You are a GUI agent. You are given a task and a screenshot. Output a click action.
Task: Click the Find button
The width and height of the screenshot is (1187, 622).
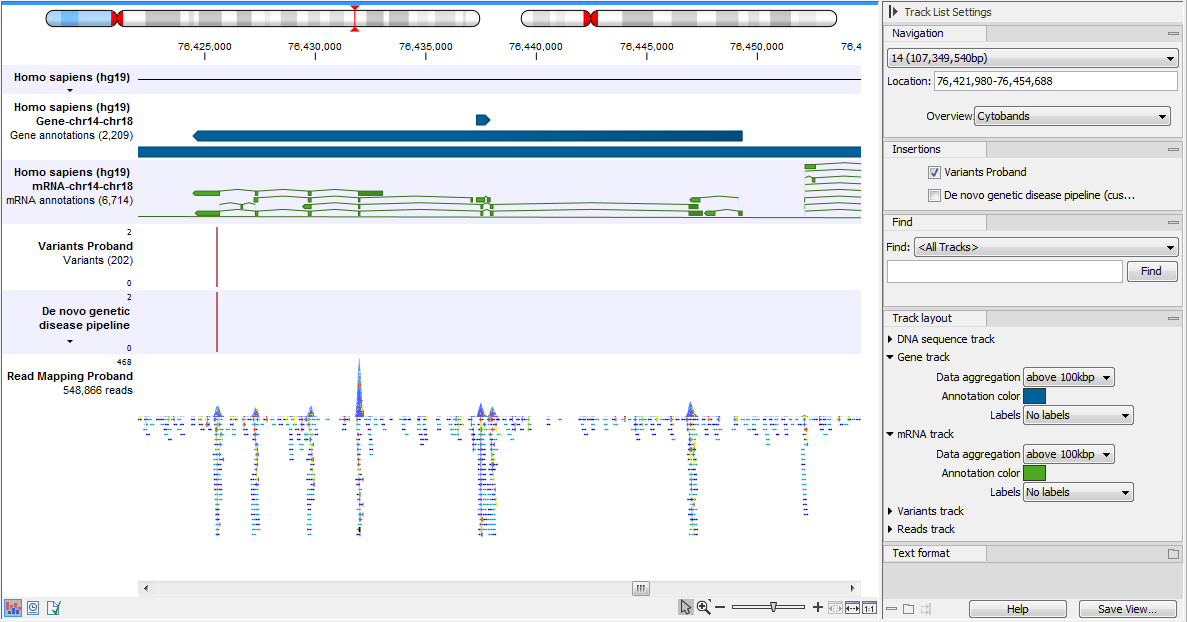pos(1151,271)
